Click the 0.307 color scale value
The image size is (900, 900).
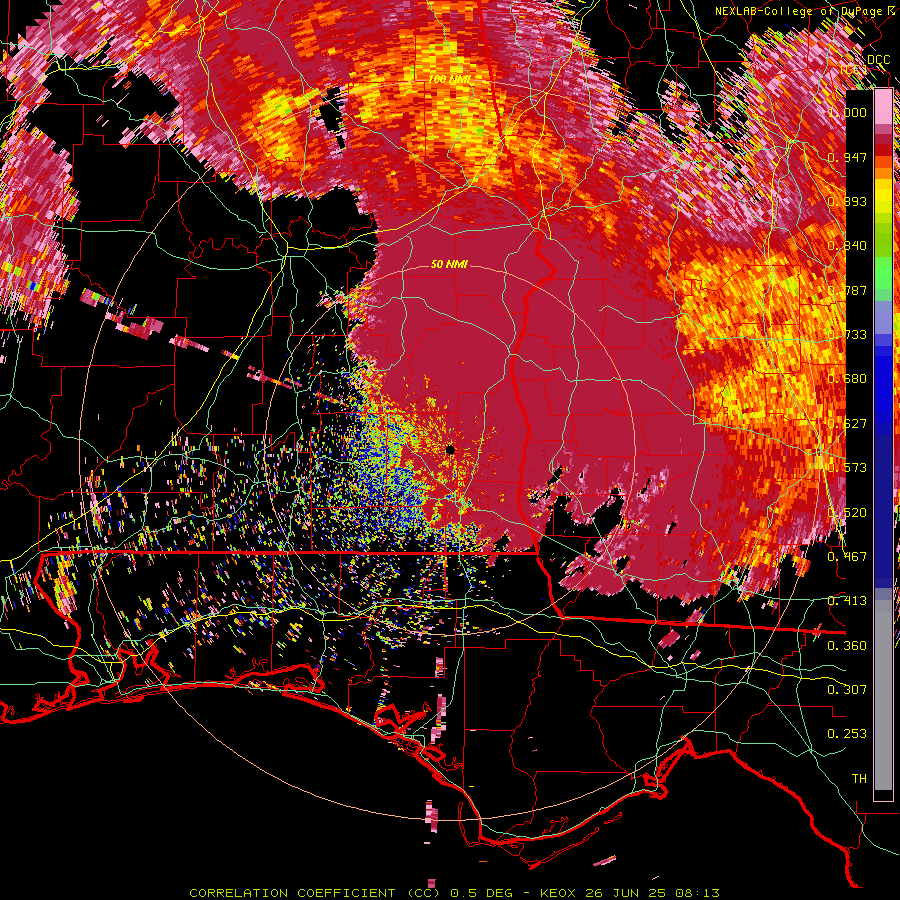pyautogui.click(x=847, y=690)
